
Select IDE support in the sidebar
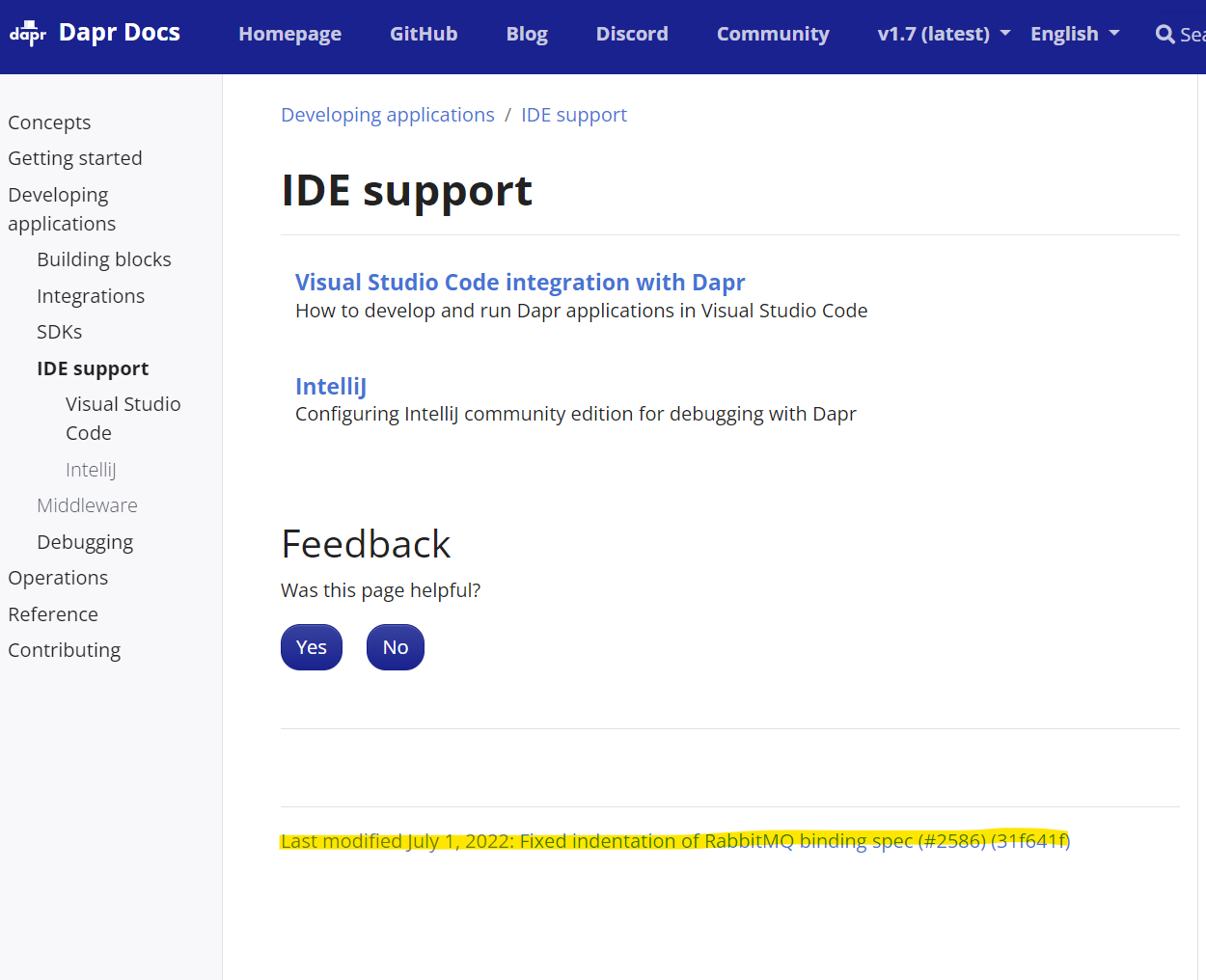pos(93,368)
